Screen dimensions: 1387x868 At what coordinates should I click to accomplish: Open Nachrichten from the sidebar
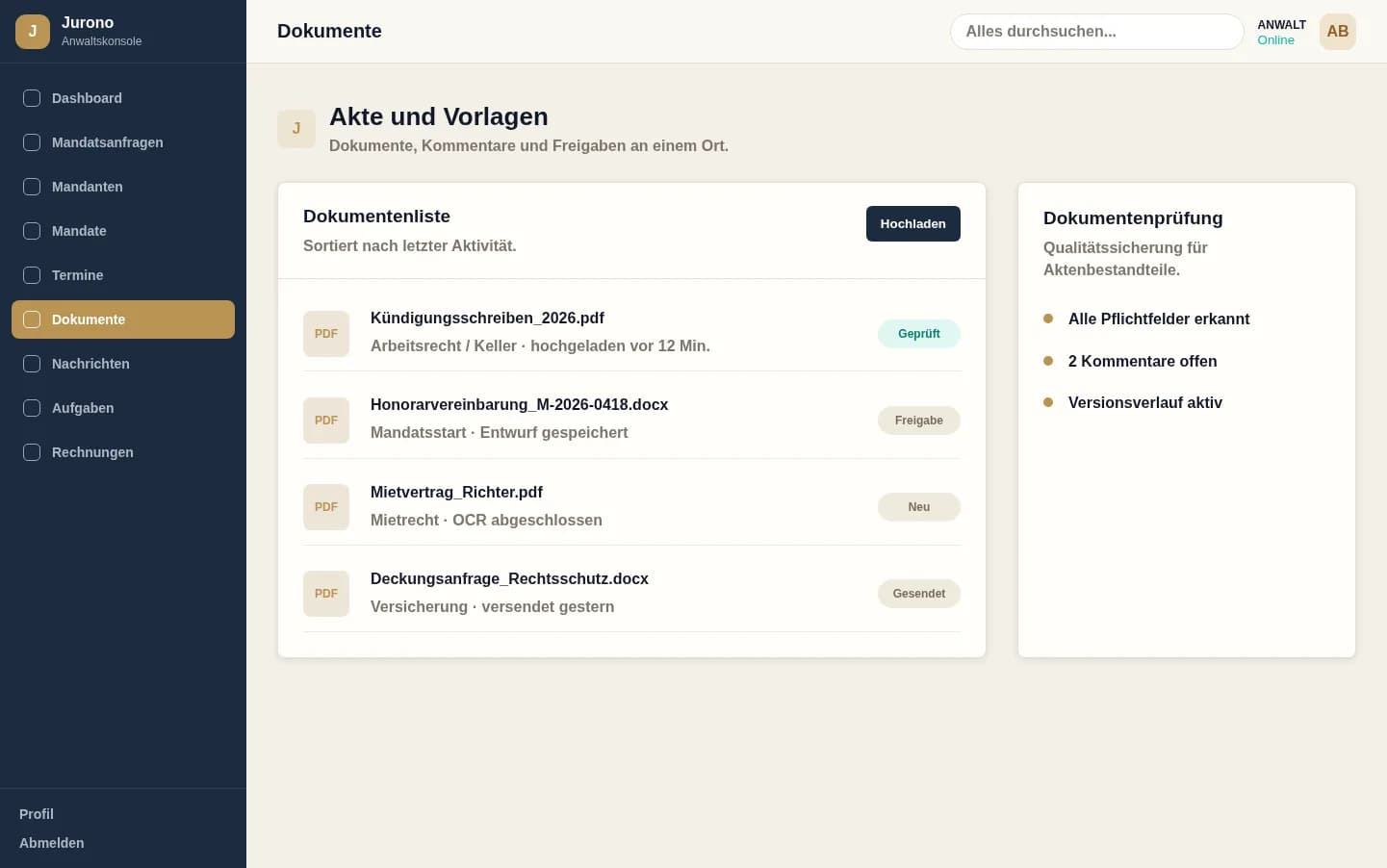pos(123,364)
